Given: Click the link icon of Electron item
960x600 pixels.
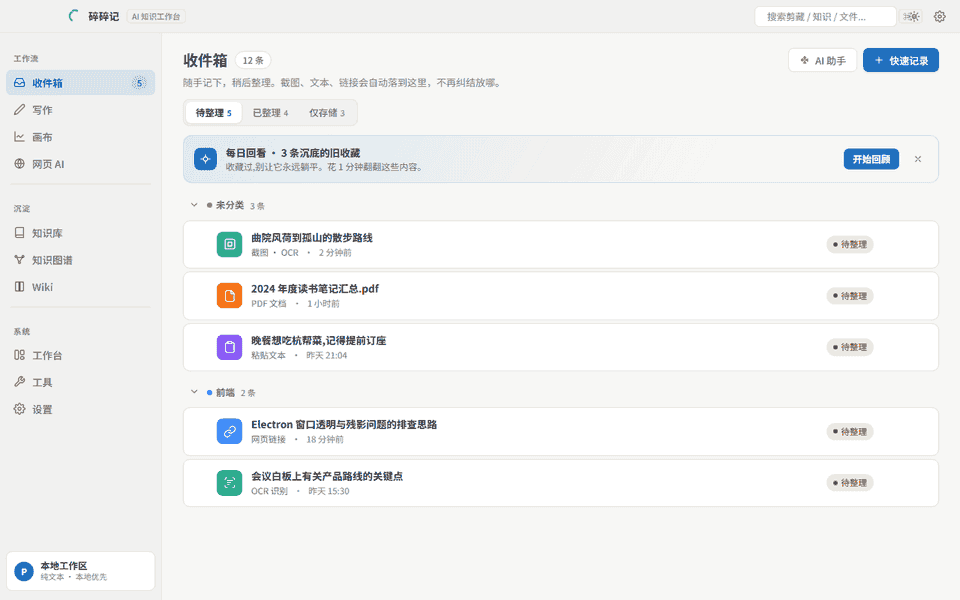Looking at the screenshot, I should (229, 432).
